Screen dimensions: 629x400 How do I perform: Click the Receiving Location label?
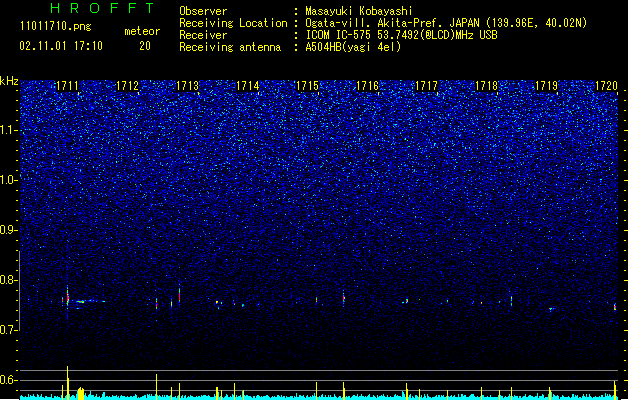(x=233, y=23)
